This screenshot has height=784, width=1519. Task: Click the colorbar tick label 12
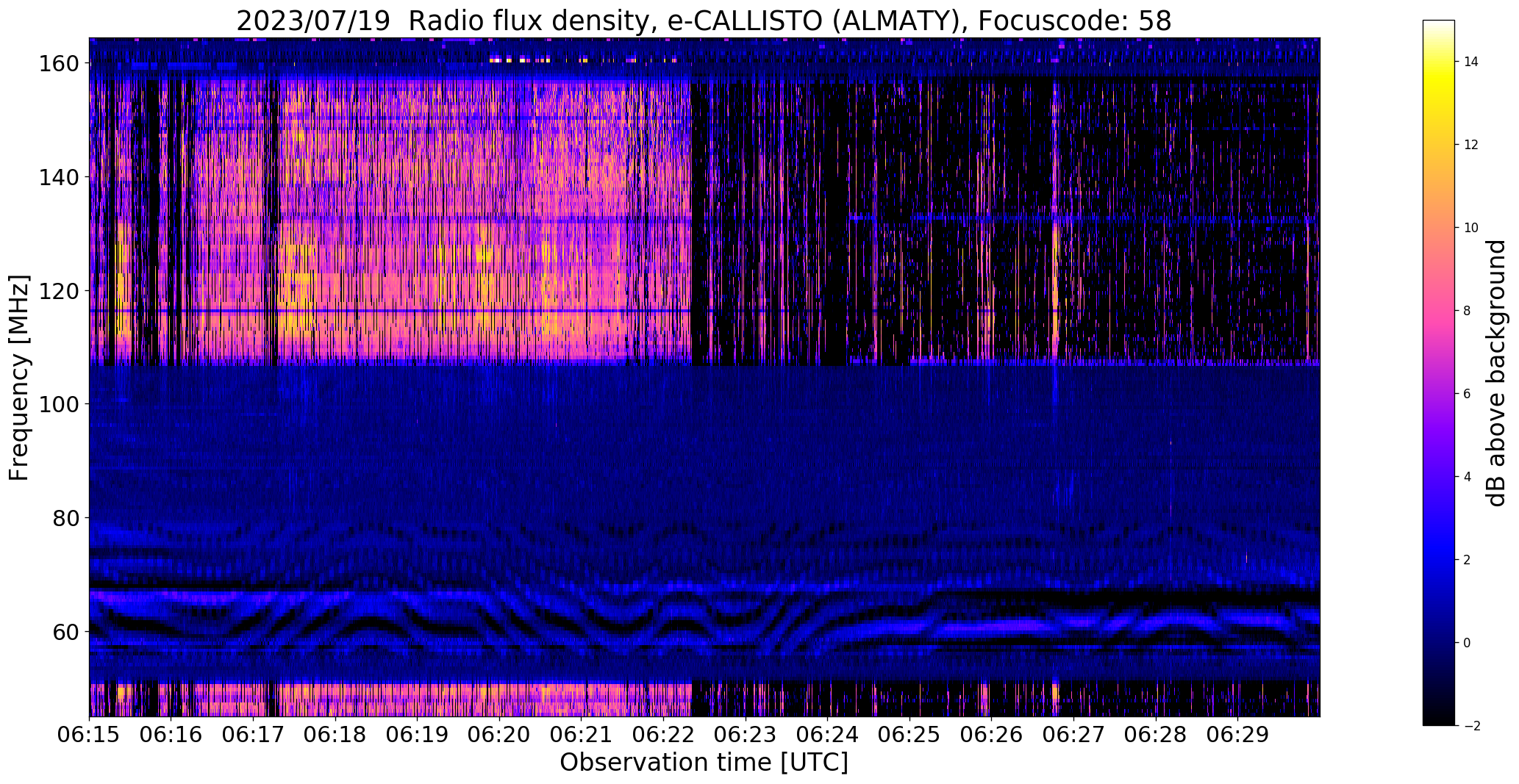pyautogui.click(x=1470, y=145)
